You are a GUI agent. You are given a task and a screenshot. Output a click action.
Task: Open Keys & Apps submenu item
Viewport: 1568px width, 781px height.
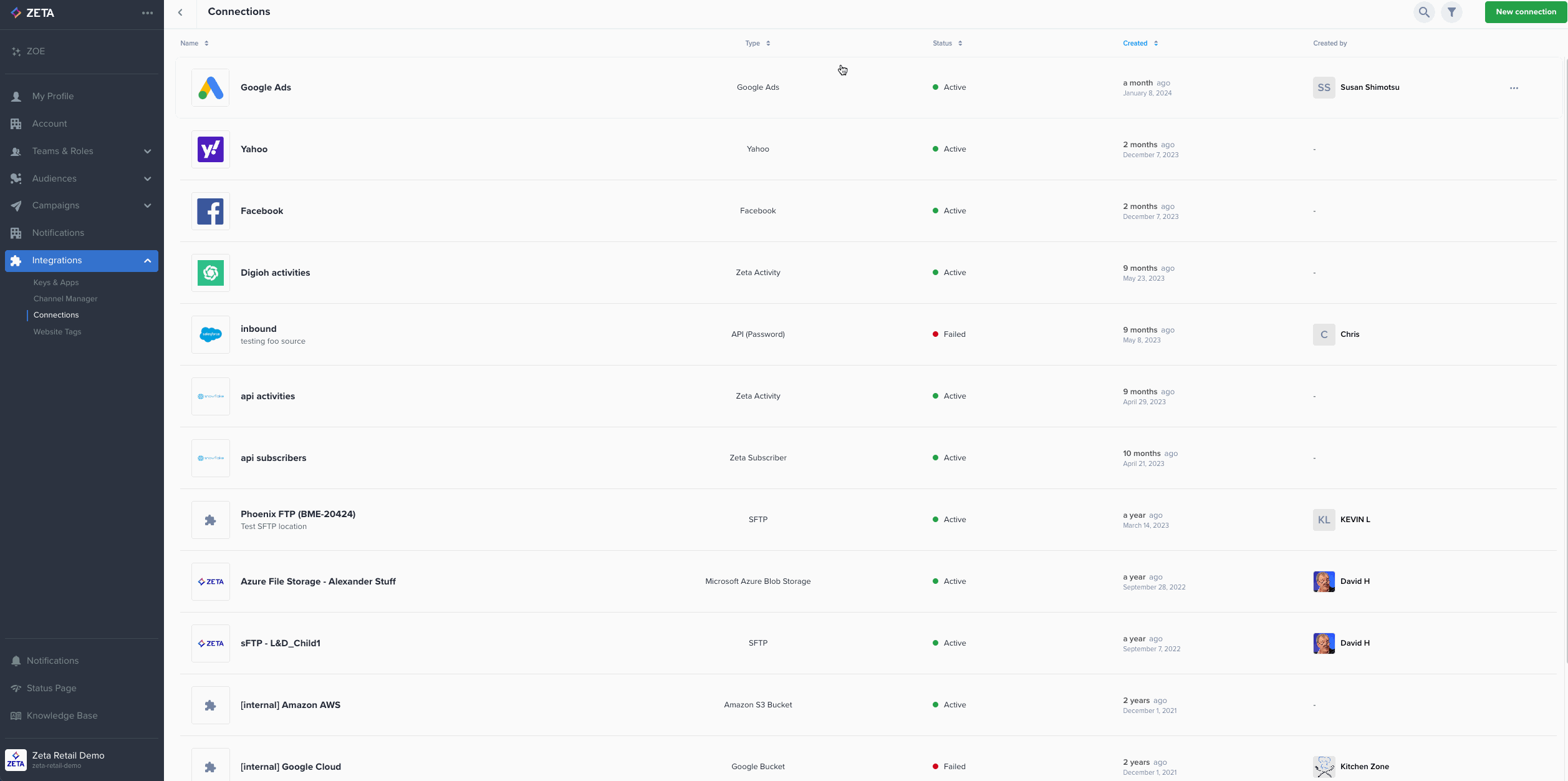click(x=56, y=283)
